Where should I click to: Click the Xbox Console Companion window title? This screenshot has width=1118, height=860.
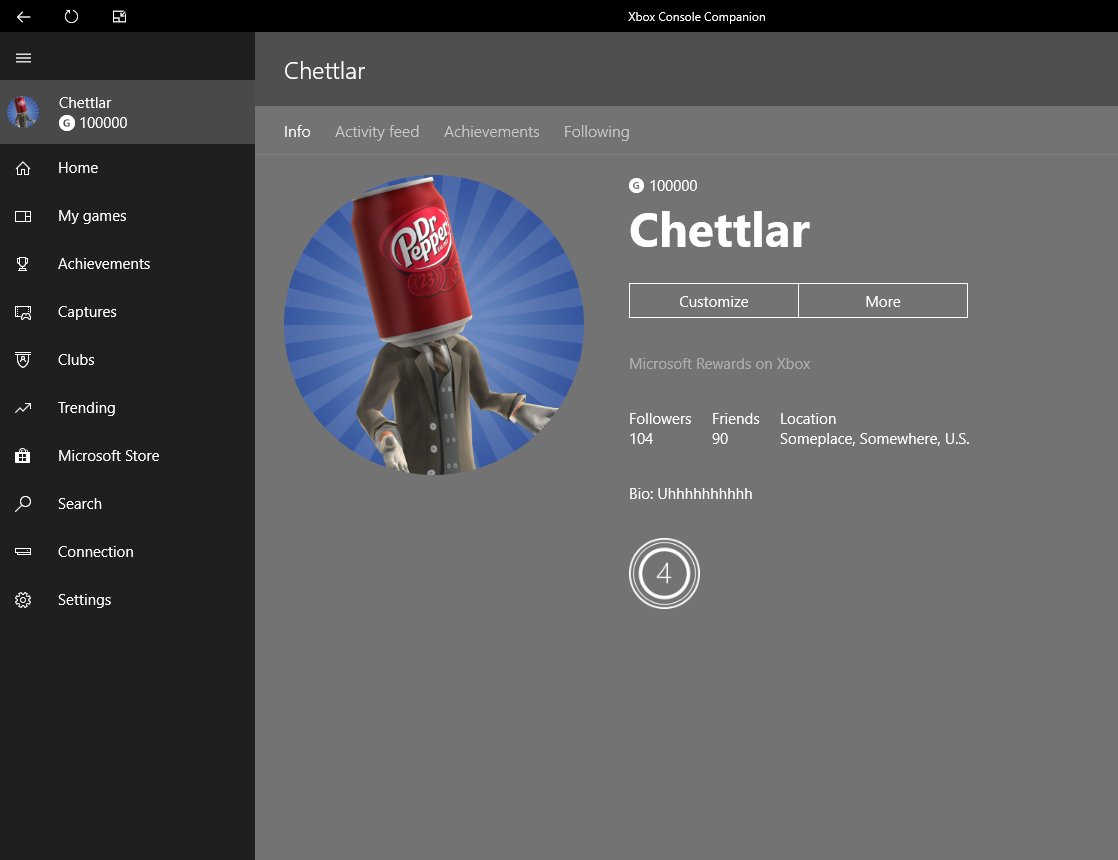click(x=697, y=16)
